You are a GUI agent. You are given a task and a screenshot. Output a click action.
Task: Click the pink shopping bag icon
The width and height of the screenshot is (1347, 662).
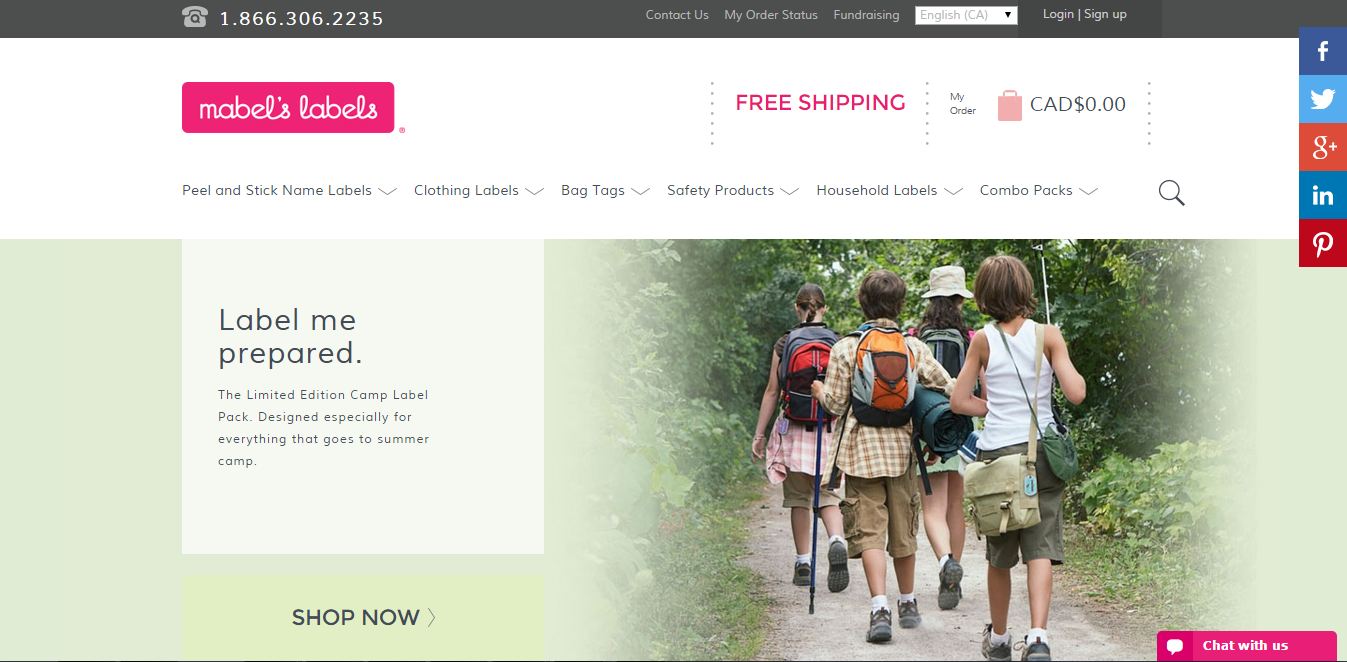tap(1010, 105)
